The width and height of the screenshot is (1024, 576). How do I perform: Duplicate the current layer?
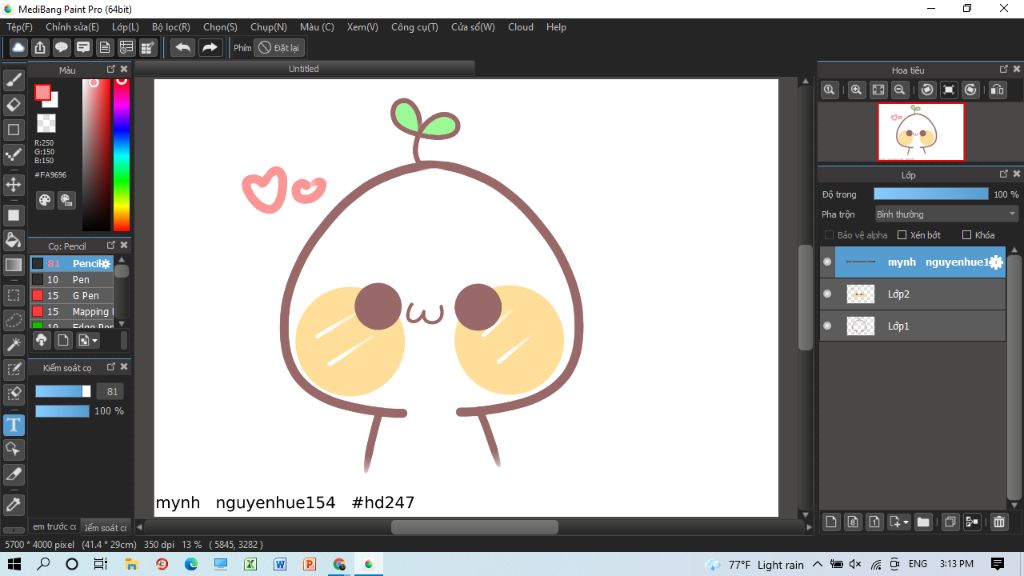pyautogui.click(x=950, y=522)
